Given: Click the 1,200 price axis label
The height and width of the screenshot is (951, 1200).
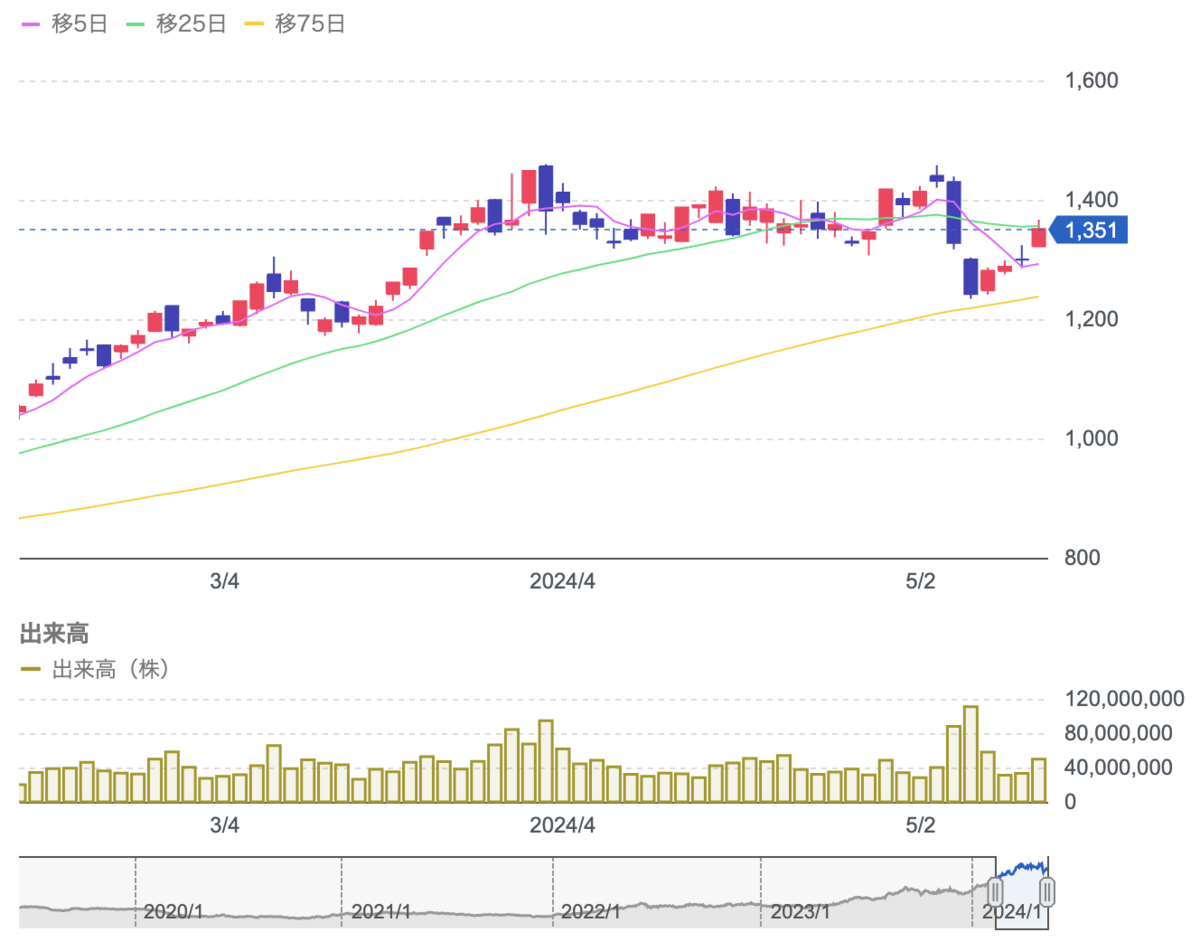Looking at the screenshot, I should point(1091,319).
